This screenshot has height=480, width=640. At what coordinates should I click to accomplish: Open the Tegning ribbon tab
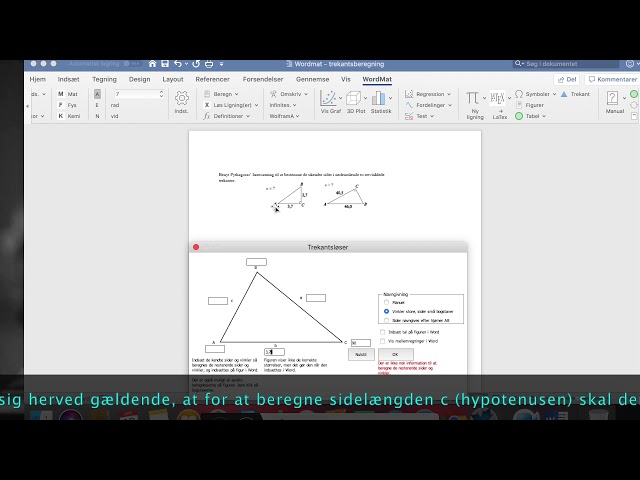[104, 79]
